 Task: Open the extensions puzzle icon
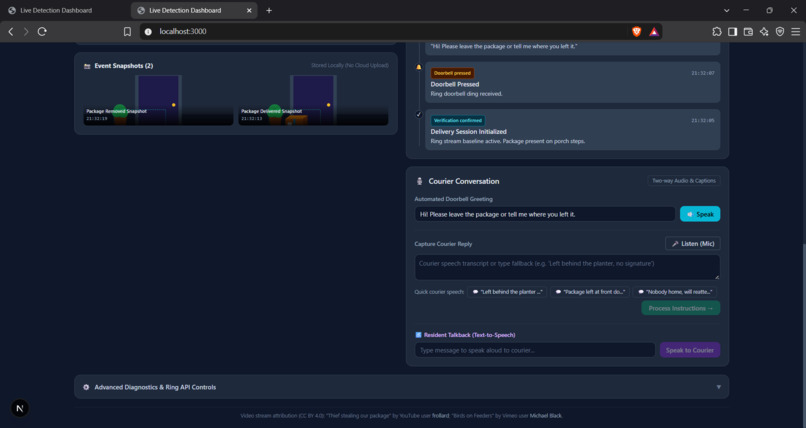[717, 31]
